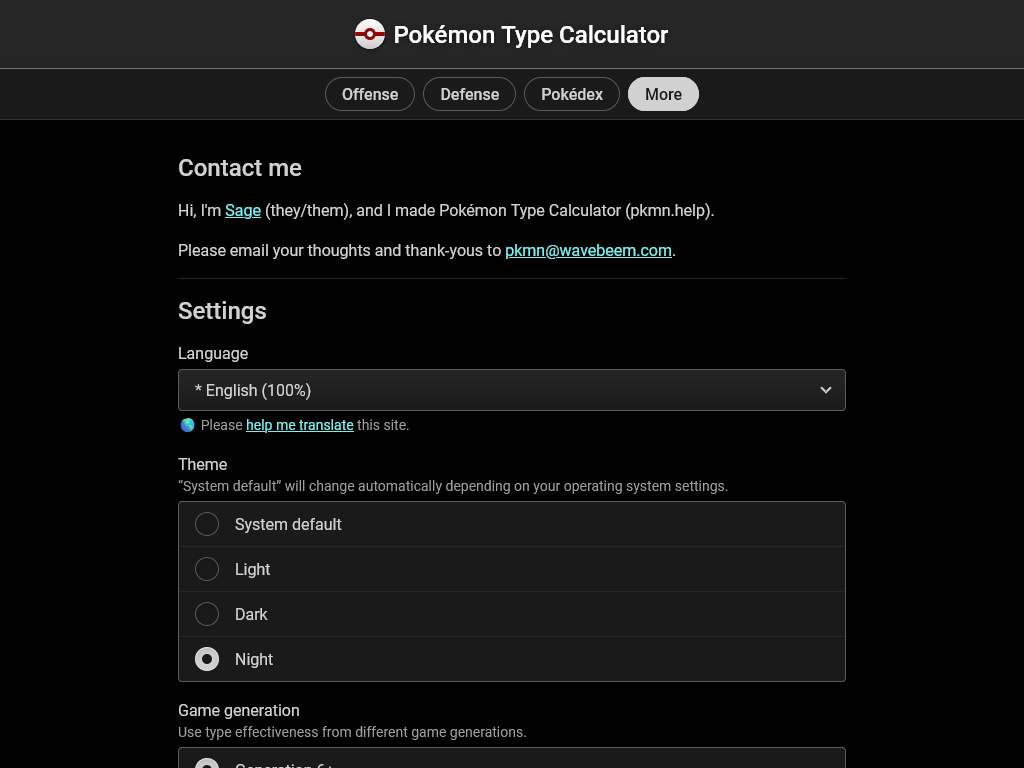
Task: Select the Dark theme radio button
Action: pos(207,614)
